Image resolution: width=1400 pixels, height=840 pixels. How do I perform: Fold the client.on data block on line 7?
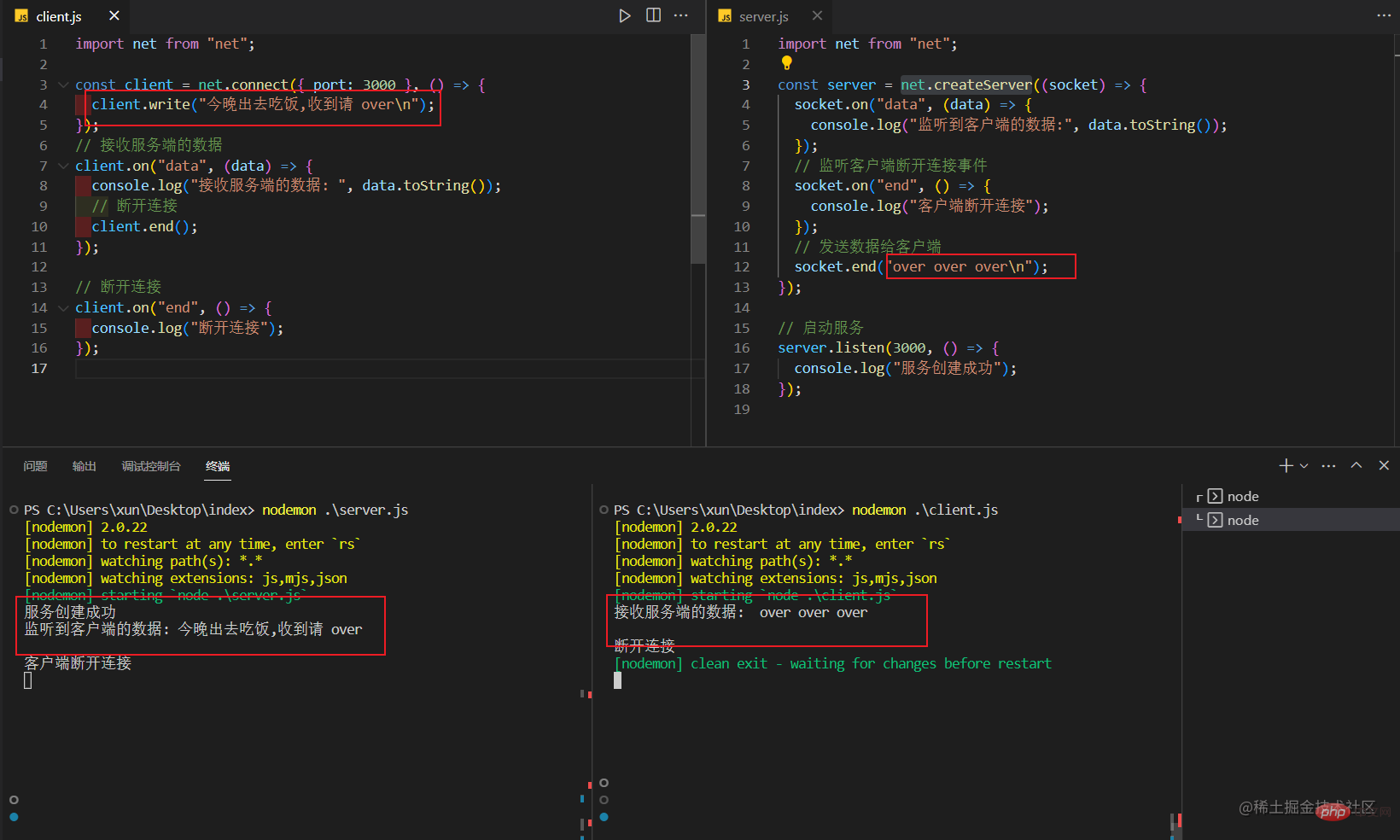63,166
